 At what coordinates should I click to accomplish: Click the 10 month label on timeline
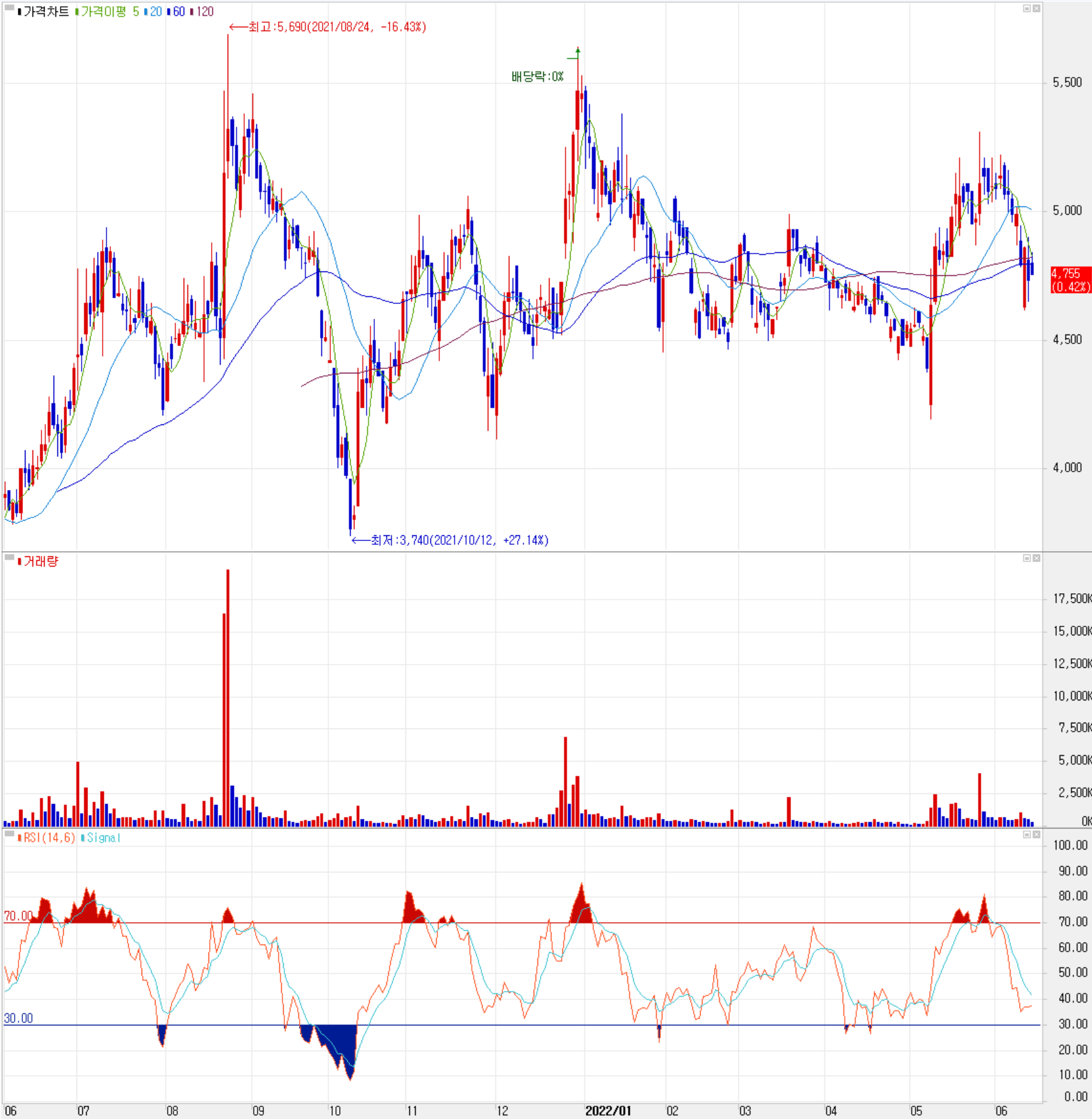point(335,1111)
